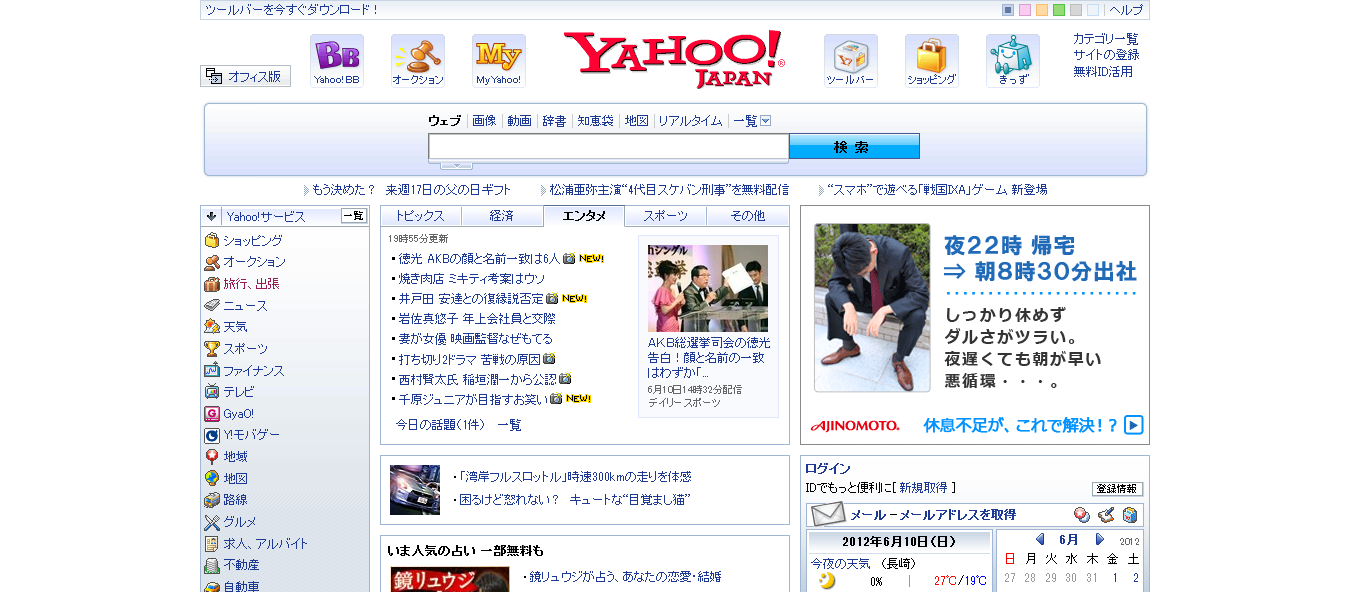Click the Y!モバゲー sidebar icon
The width and height of the screenshot is (1349, 592).
click(212, 435)
